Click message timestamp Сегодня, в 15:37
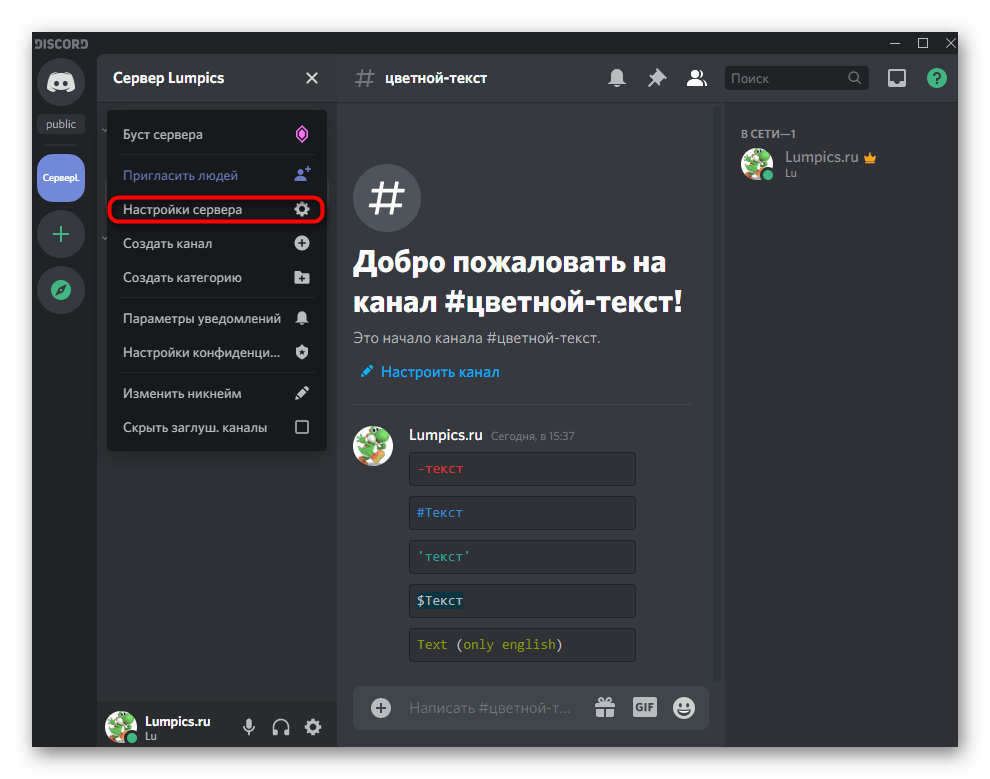Image resolution: width=990 pixels, height=779 pixels. point(532,436)
